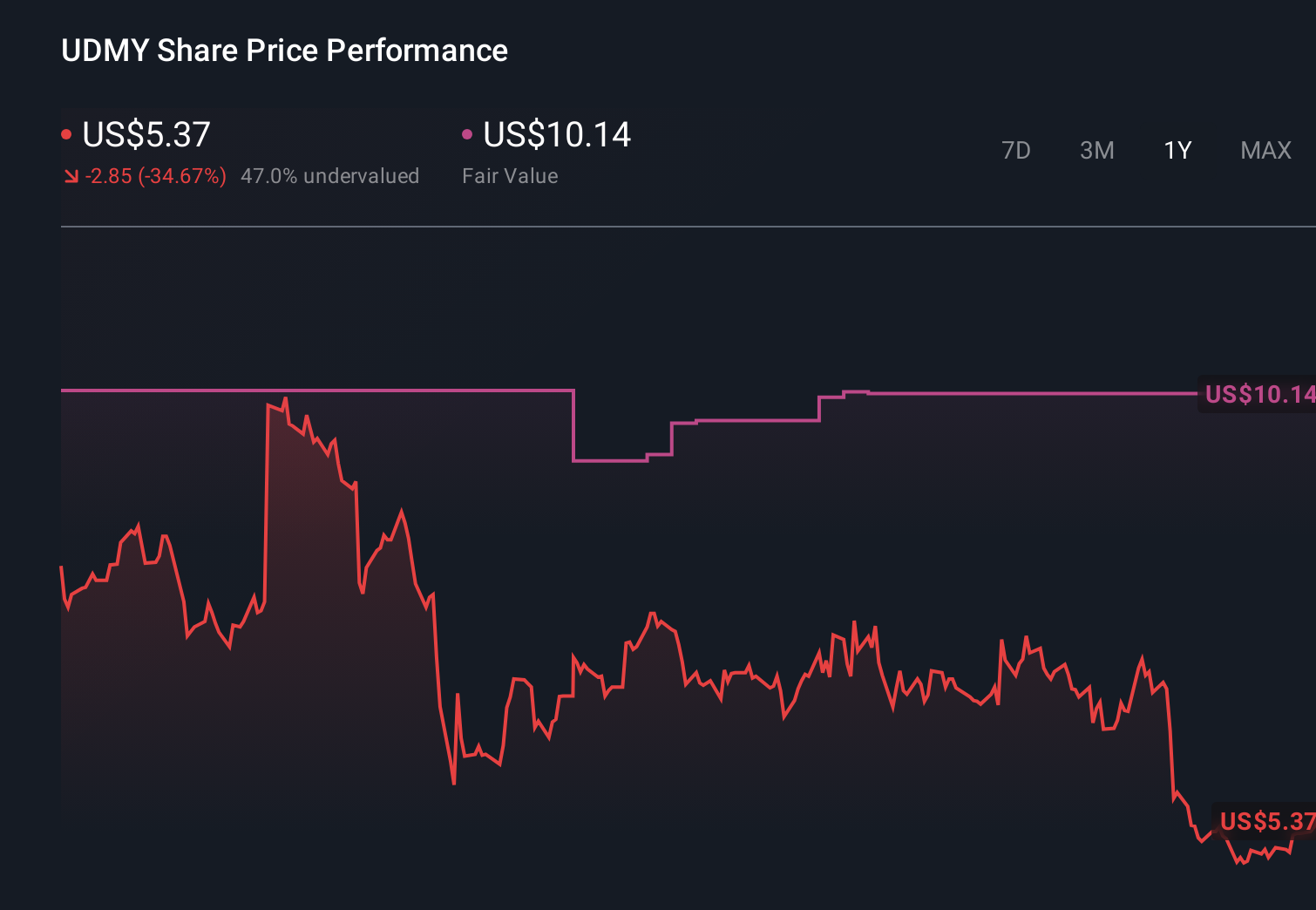
Task: Switch to the MAX time range
Action: (1265, 150)
